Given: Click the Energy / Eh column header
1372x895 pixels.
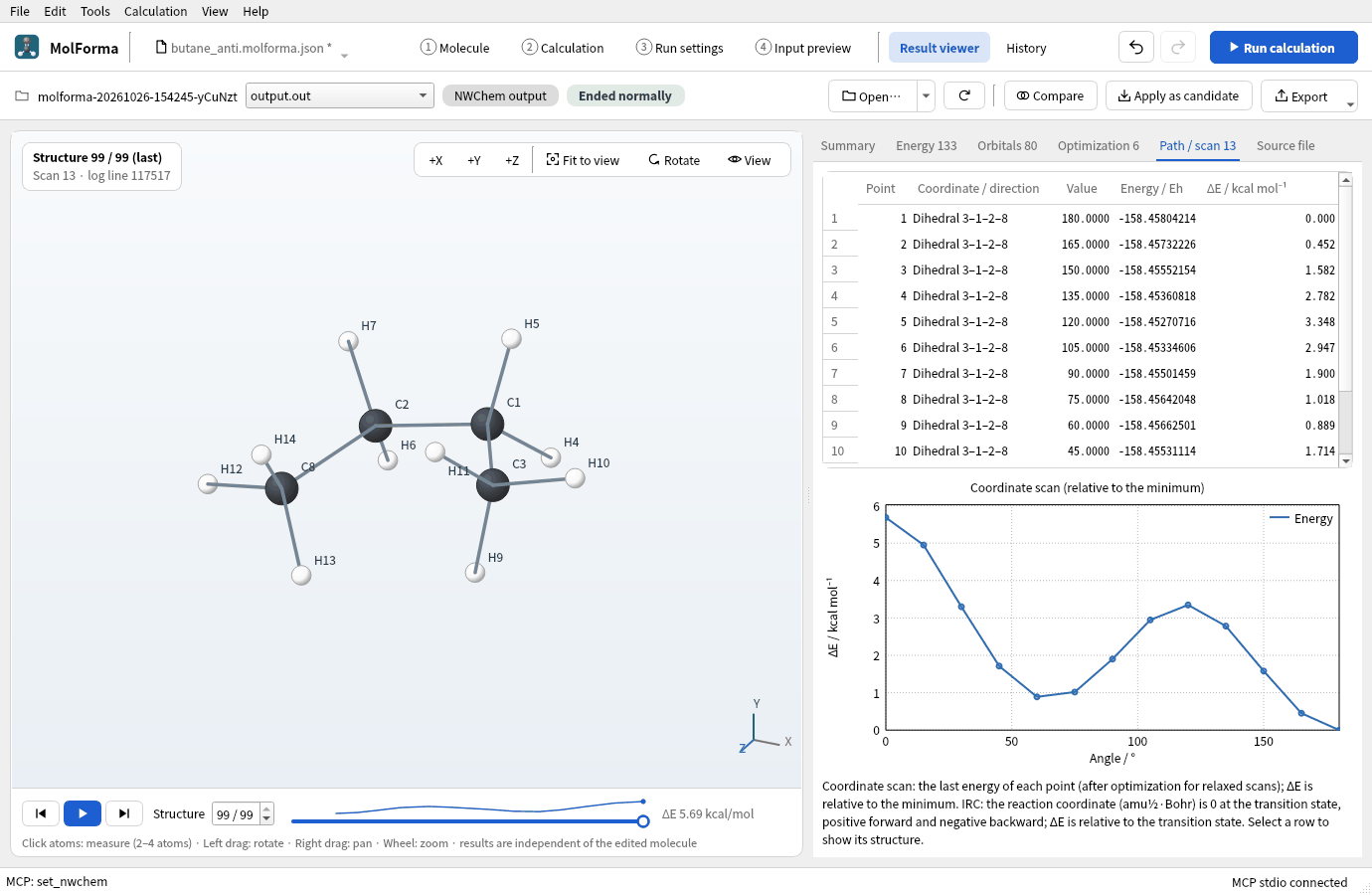Looking at the screenshot, I should pos(1150,188).
